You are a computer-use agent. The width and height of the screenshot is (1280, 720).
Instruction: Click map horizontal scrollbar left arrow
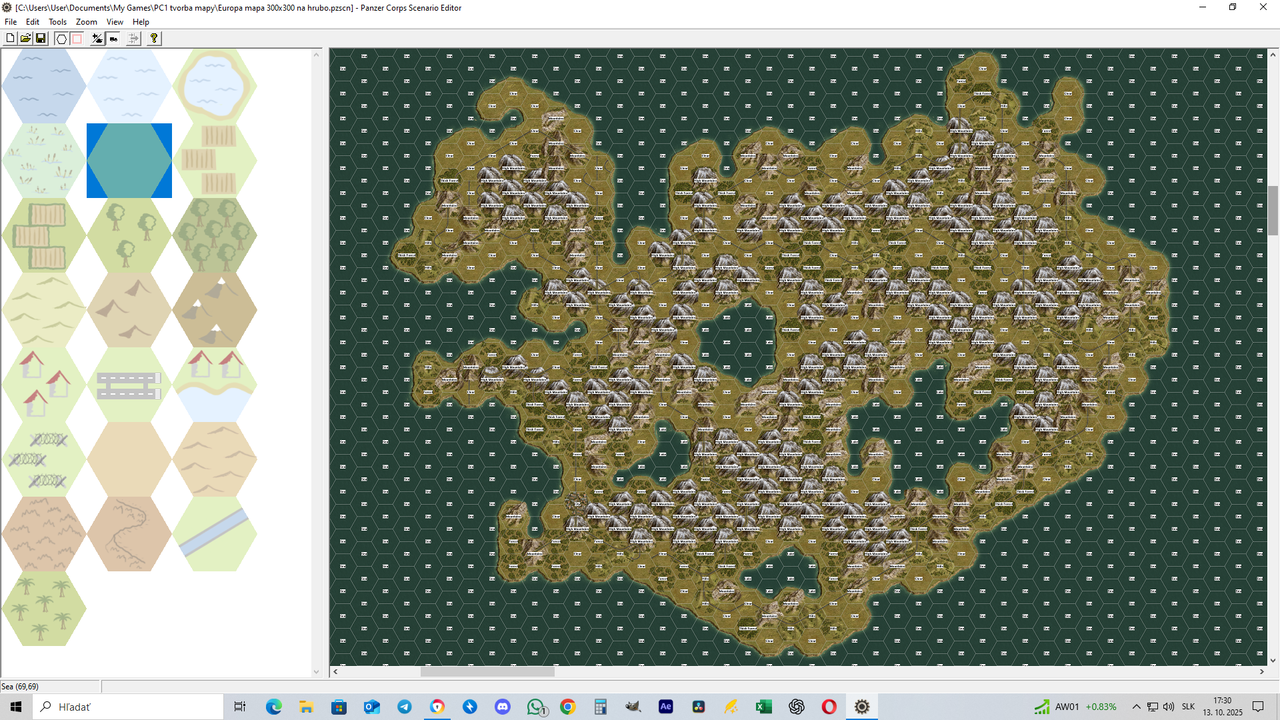[x=336, y=672]
